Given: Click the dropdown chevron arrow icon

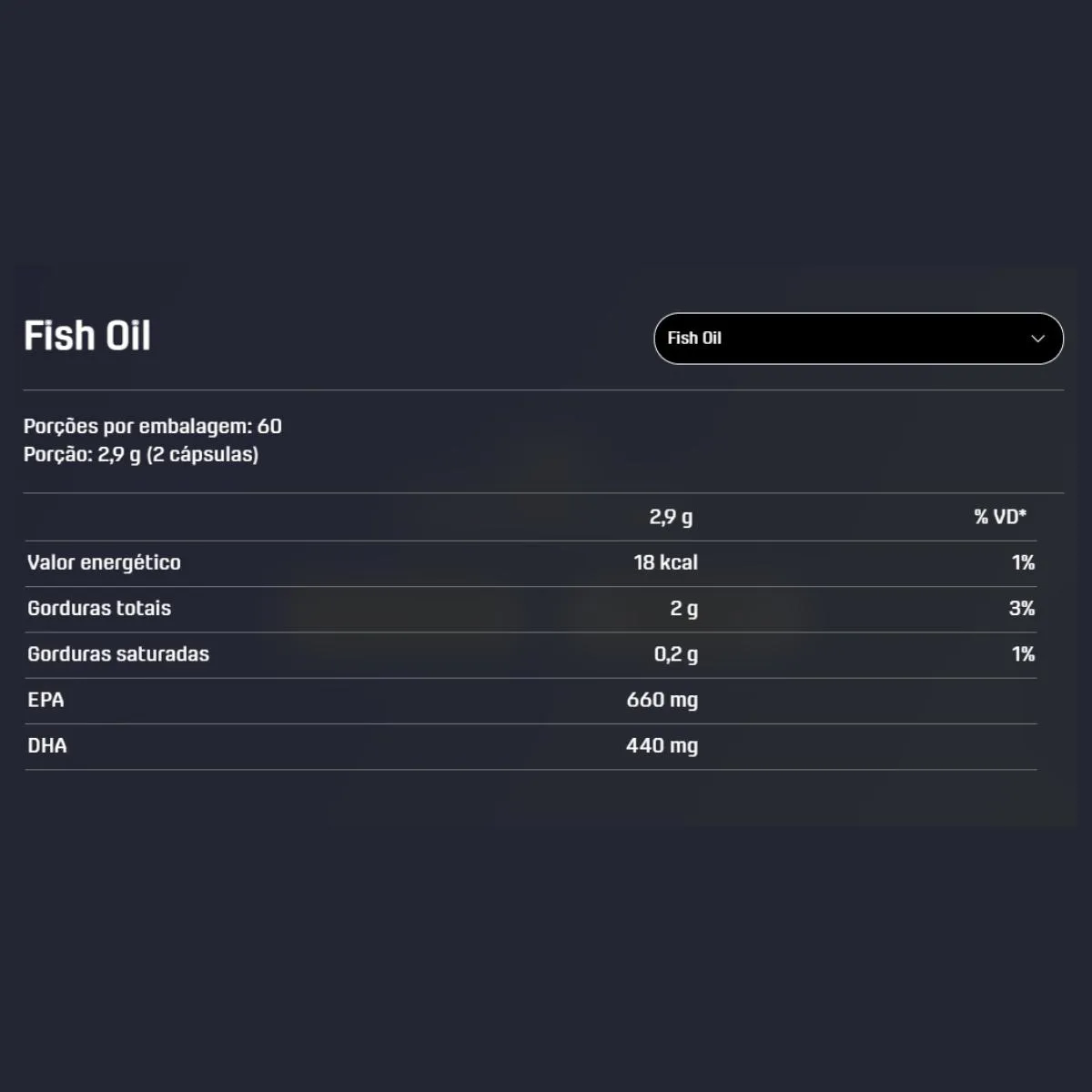Looking at the screenshot, I should [x=1037, y=339].
